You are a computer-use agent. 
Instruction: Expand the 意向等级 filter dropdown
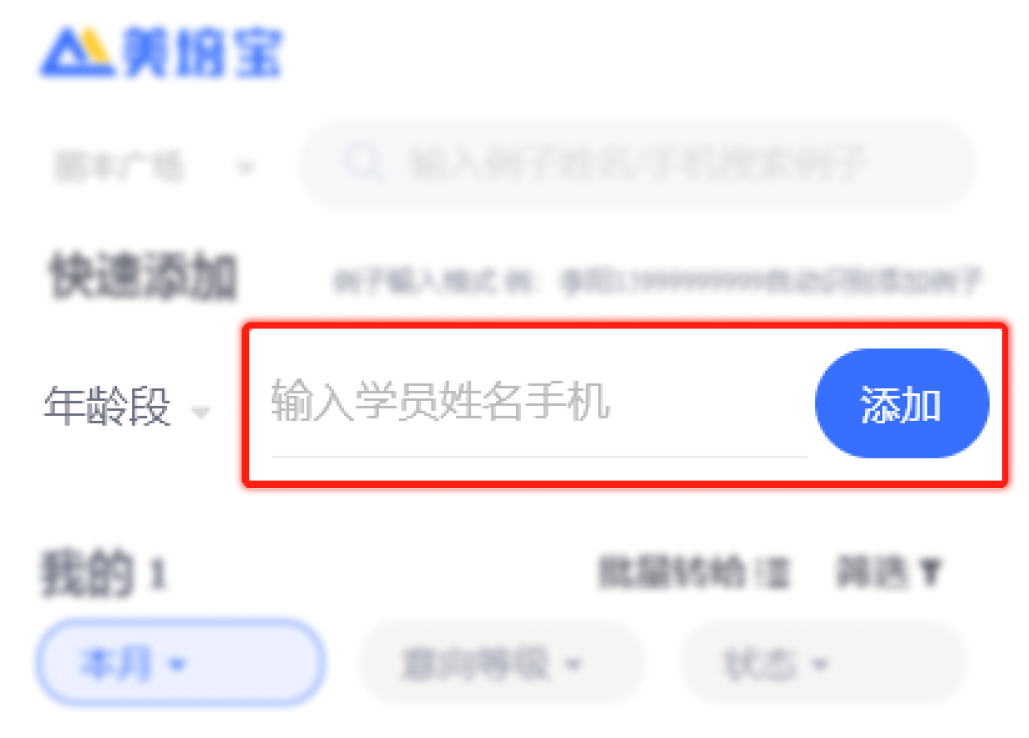point(501,664)
